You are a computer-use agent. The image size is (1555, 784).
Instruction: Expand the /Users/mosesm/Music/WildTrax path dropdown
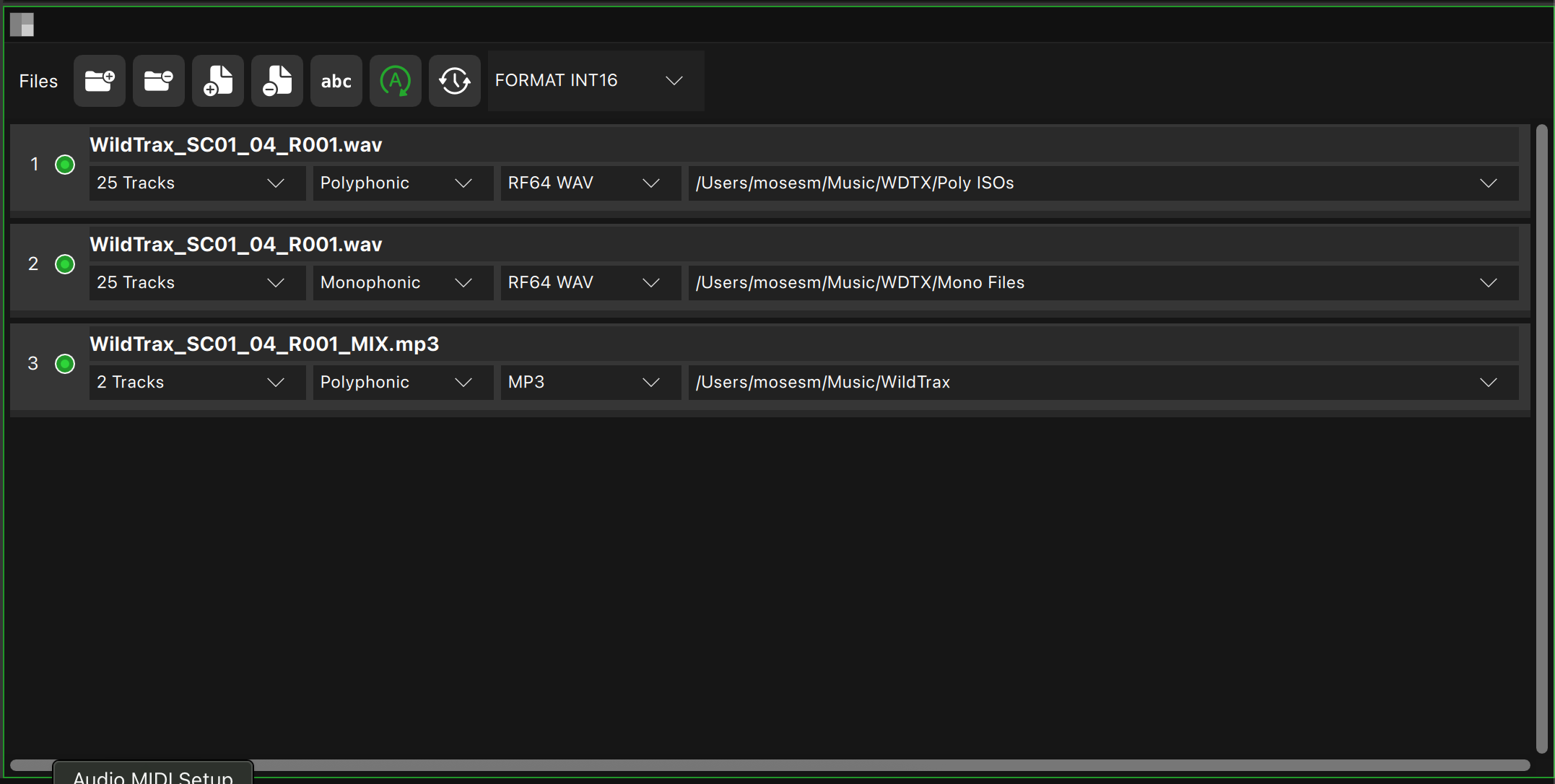pos(1489,382)
